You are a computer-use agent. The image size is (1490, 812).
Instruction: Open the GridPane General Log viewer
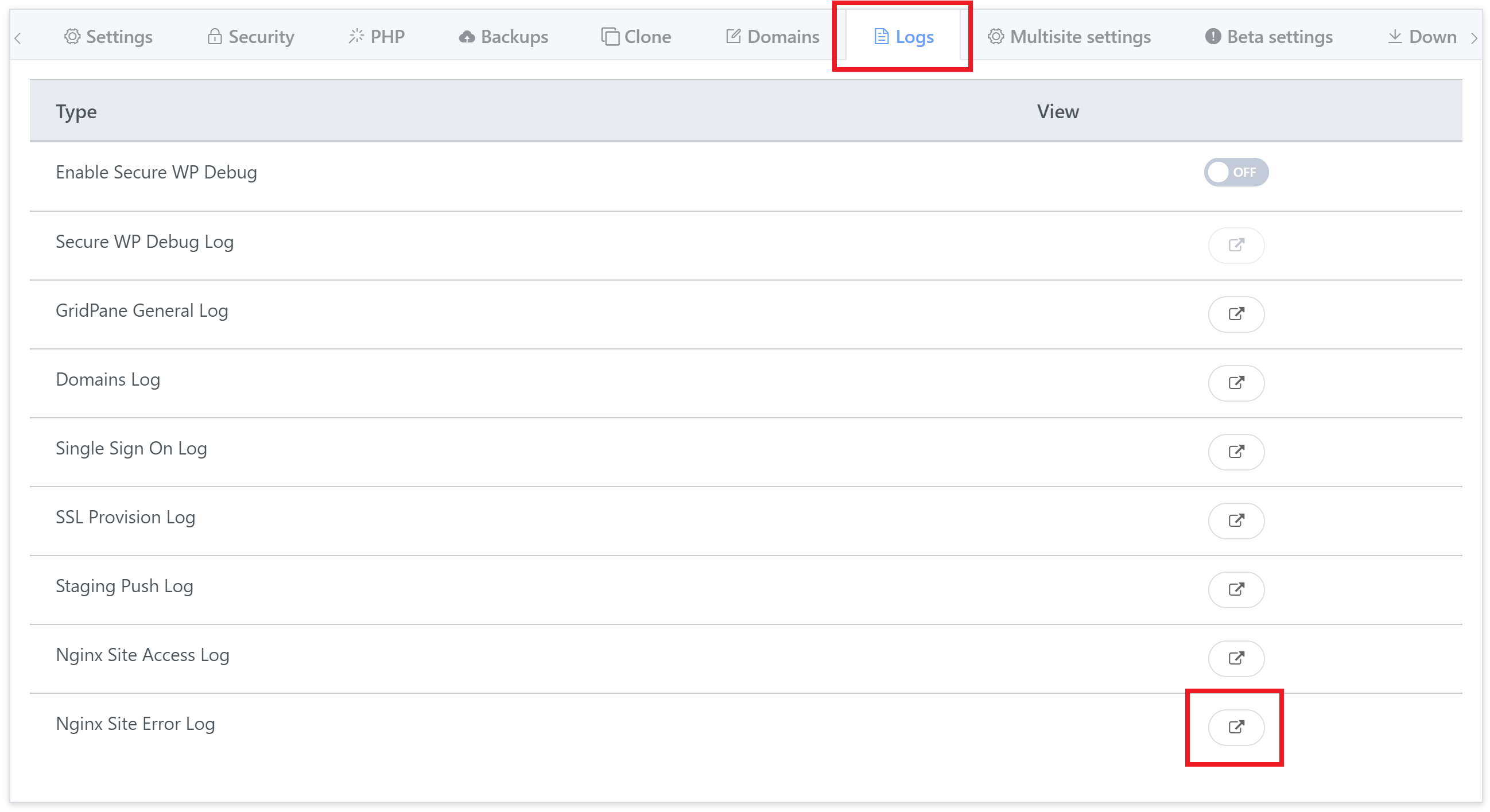(1236, 314)
